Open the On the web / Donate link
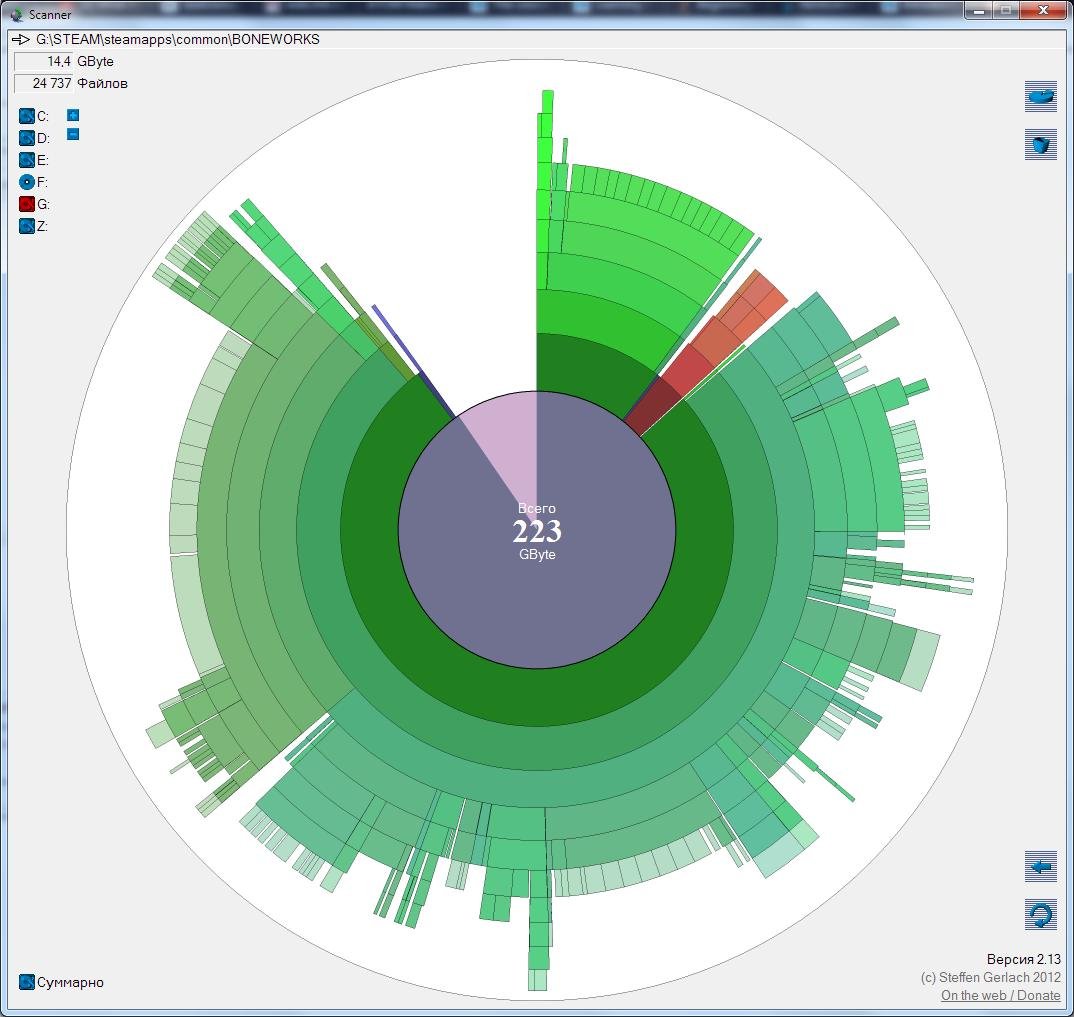Image resolution: width=1074 pixels, height=1017 pixels. pos(1000,995)
